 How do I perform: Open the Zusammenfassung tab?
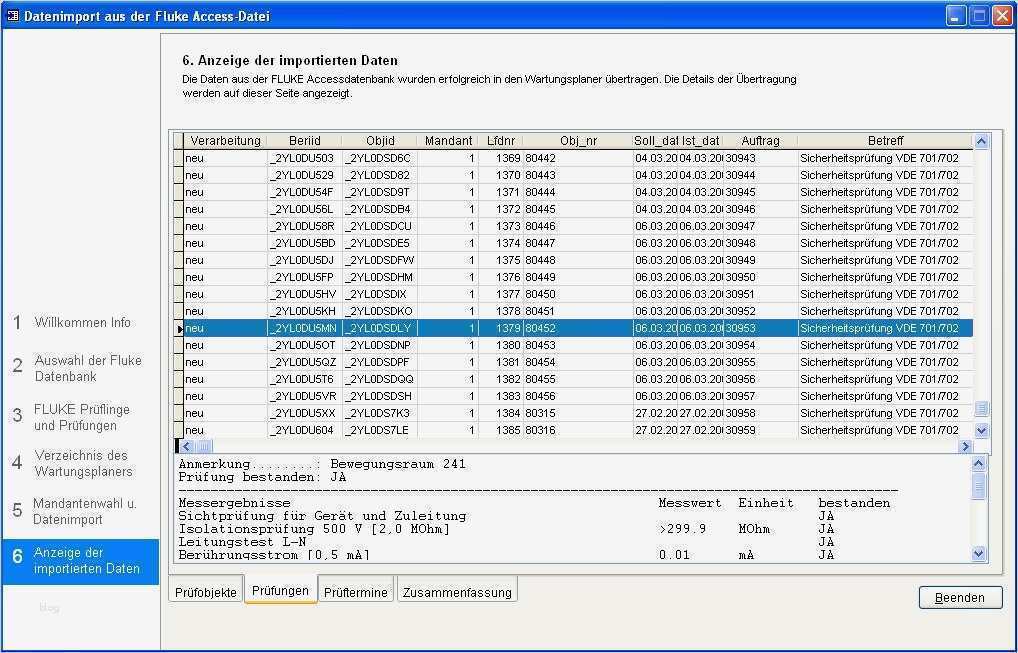coord(457,592)
